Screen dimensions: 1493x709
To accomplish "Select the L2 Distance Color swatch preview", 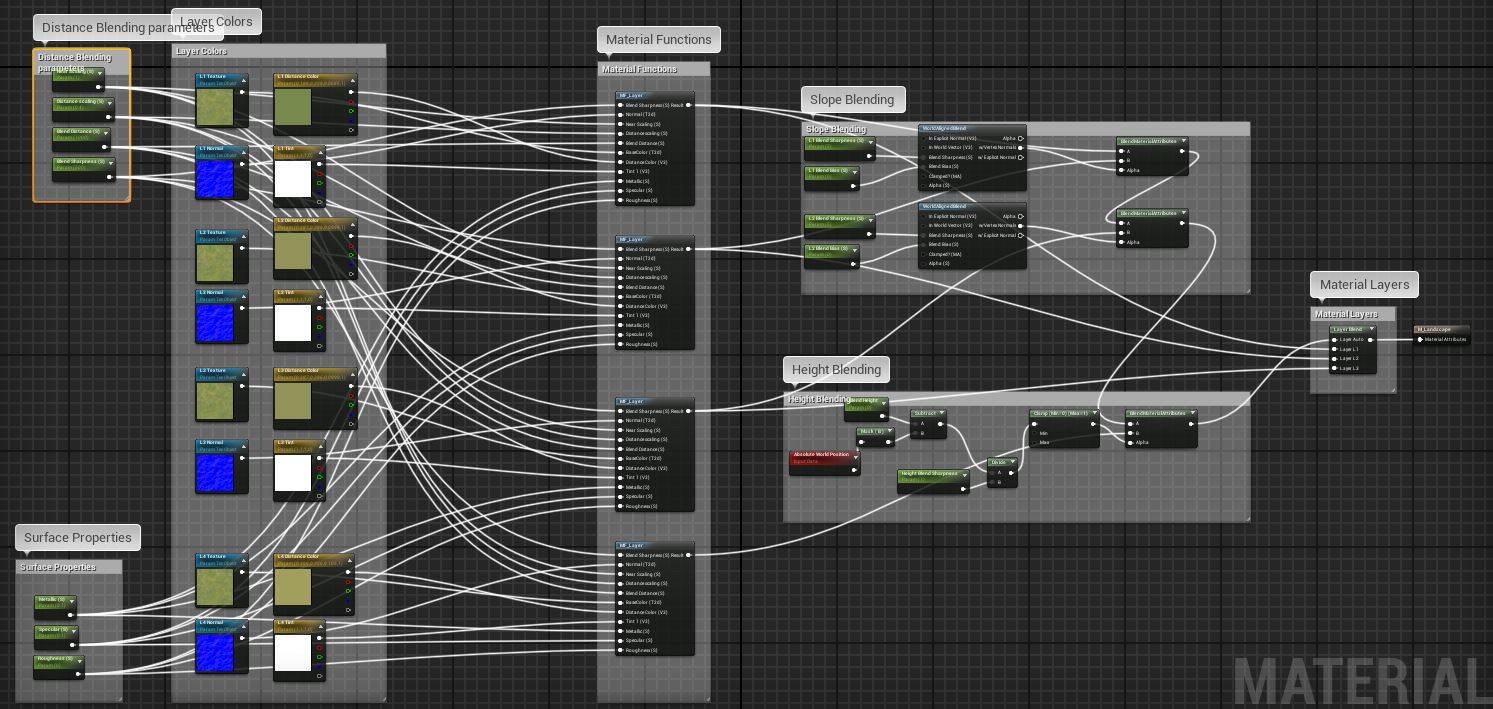I will [293, 252].
